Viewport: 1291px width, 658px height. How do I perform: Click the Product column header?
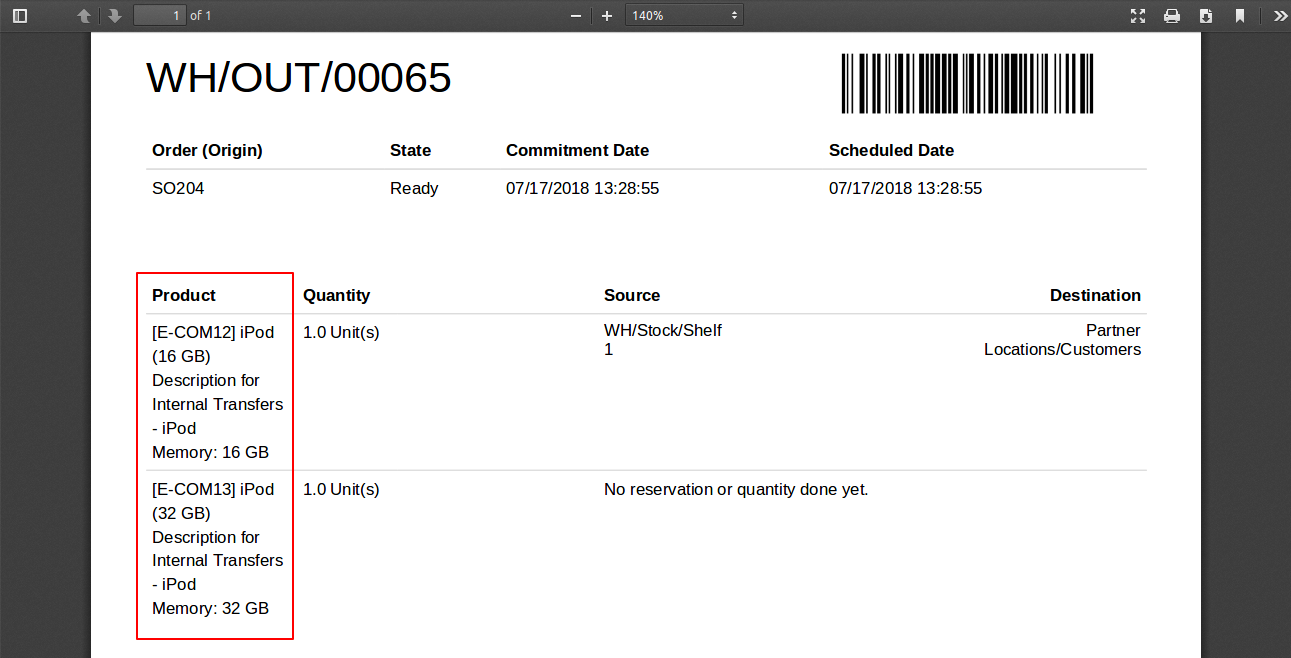click(184, 296)
